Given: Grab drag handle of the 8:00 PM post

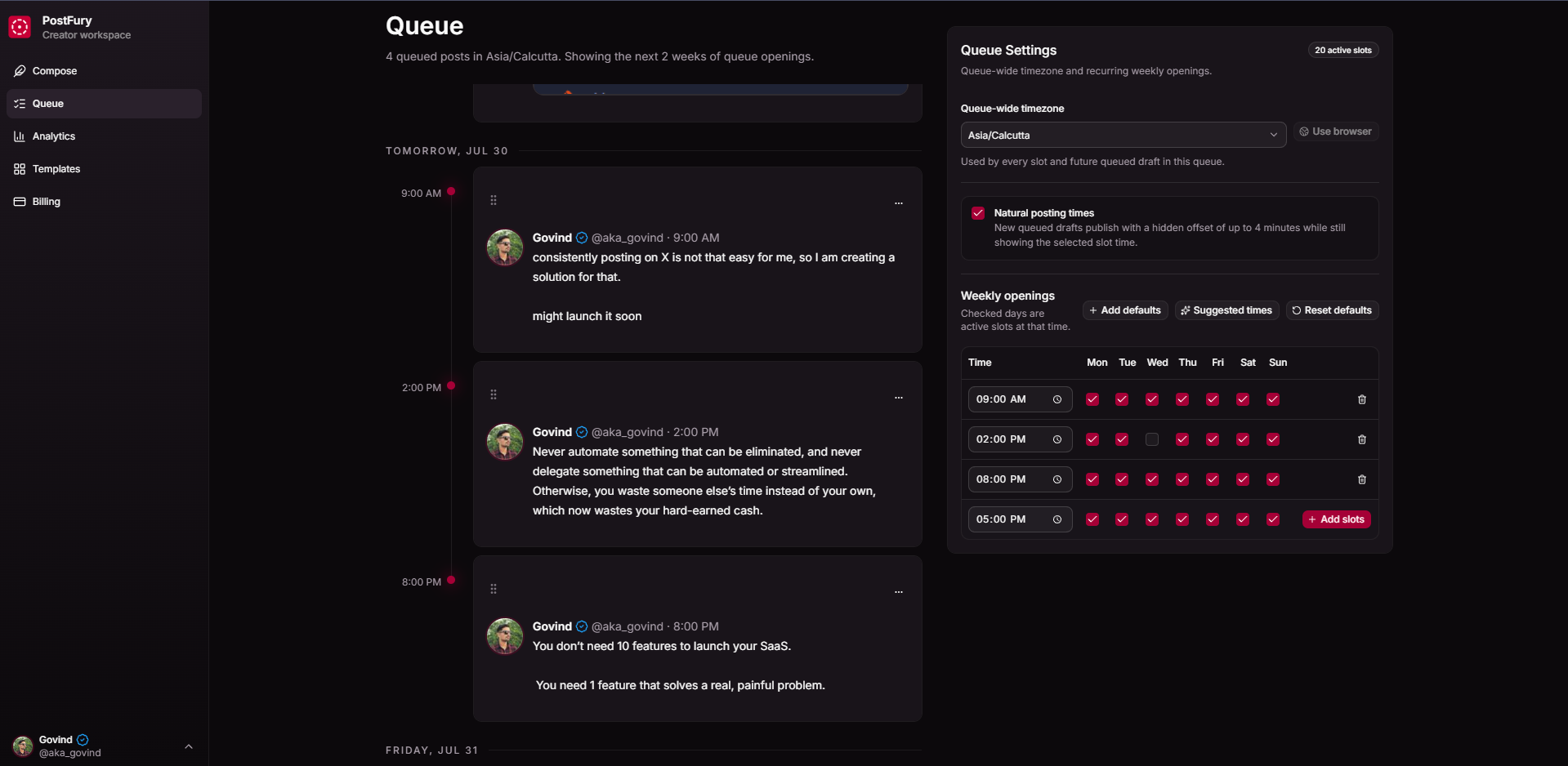Looking at the screenshot, I should [493, 589].
